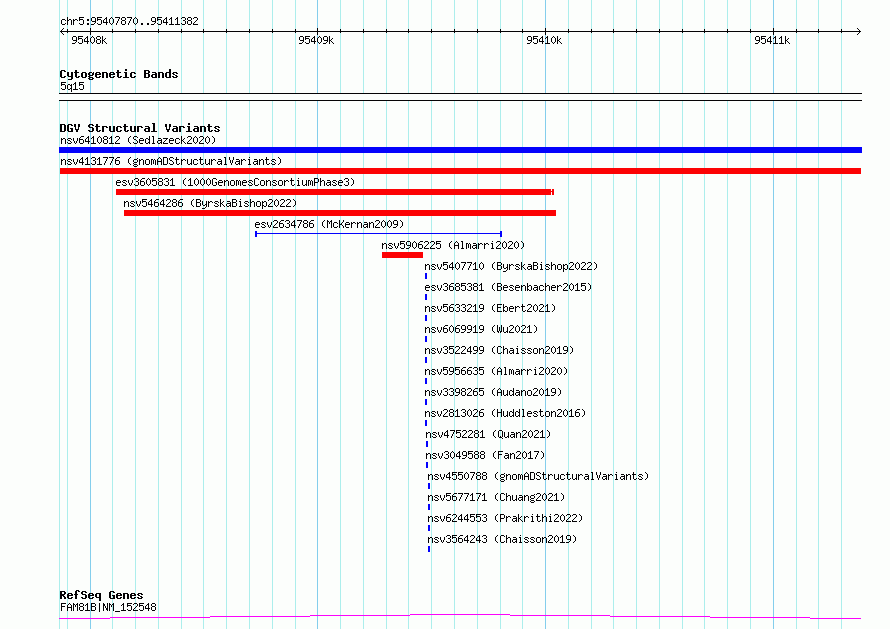Image resolution: width=890 pixels, height=629 pixels.
Task: Open esv3685381 (Besenbacher2015) variant label
Action: point(508,287)
